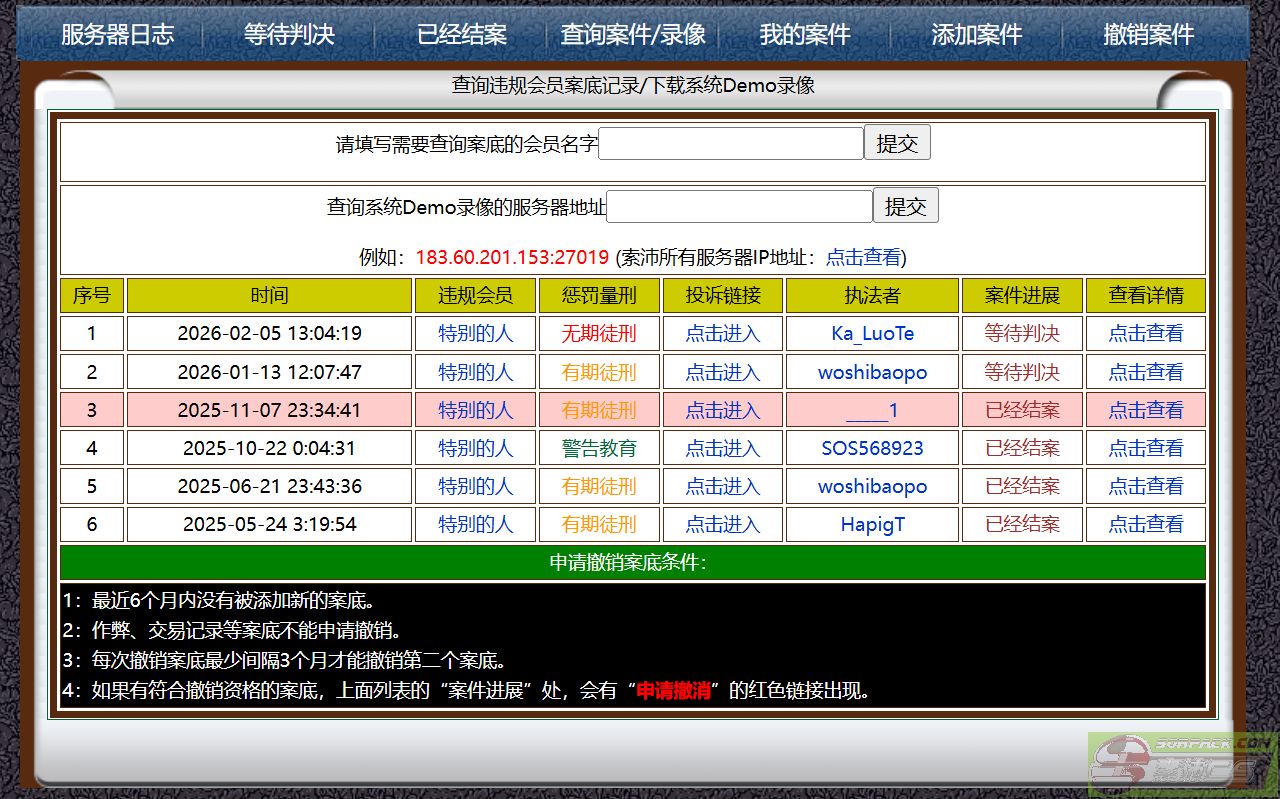Open enforcer Ka_LuoTe's profile link
Viewport: 1280px width, 799px height.
[872, 333]
